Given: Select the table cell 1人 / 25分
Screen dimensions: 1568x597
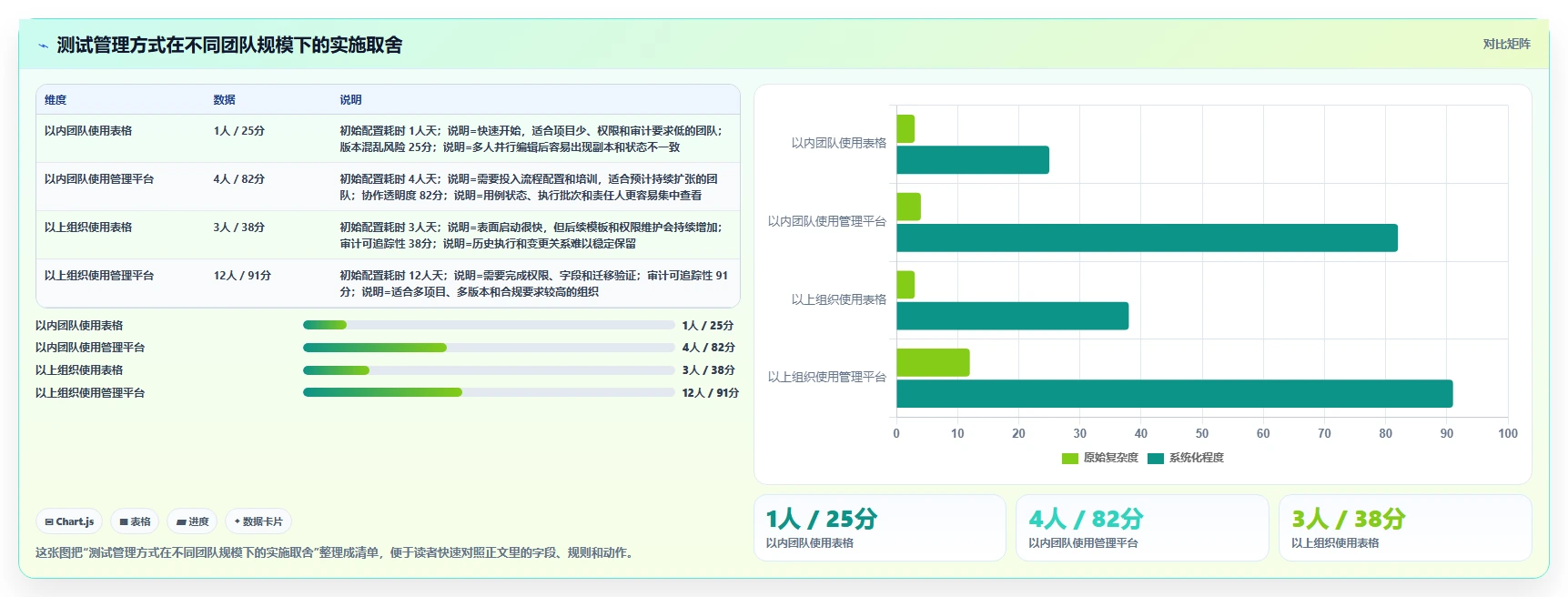Looking at the screenshot, I should coord(239,131).
